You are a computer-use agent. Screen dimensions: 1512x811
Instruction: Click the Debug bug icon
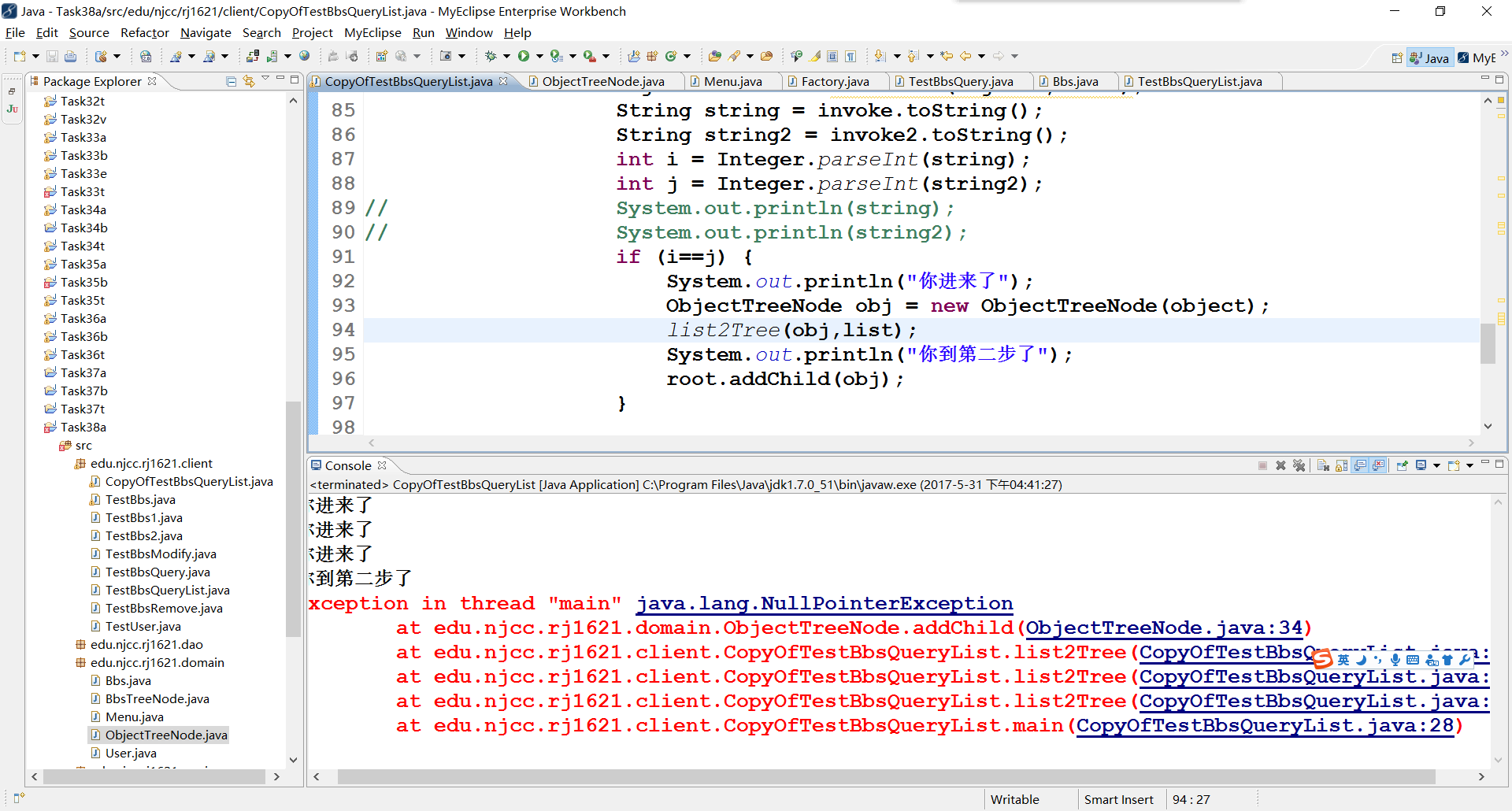tap(490, 56)
